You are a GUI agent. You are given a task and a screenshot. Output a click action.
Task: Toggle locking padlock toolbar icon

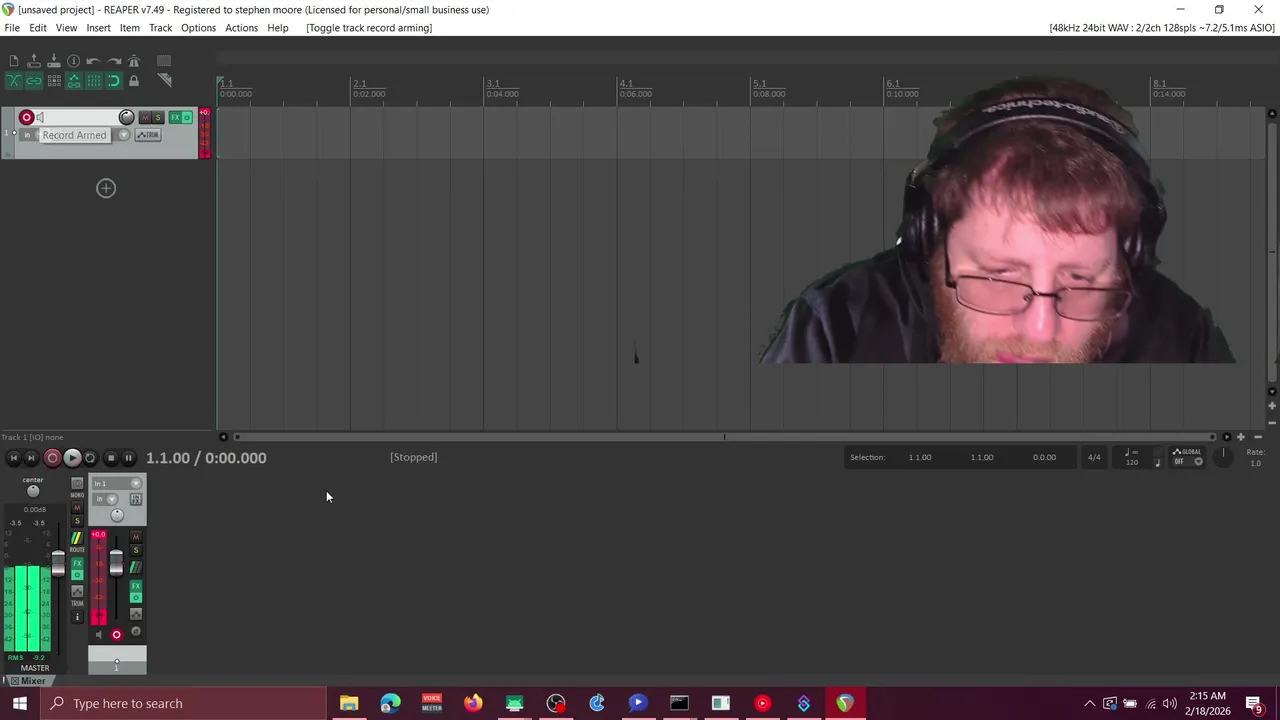coord(134,81)
